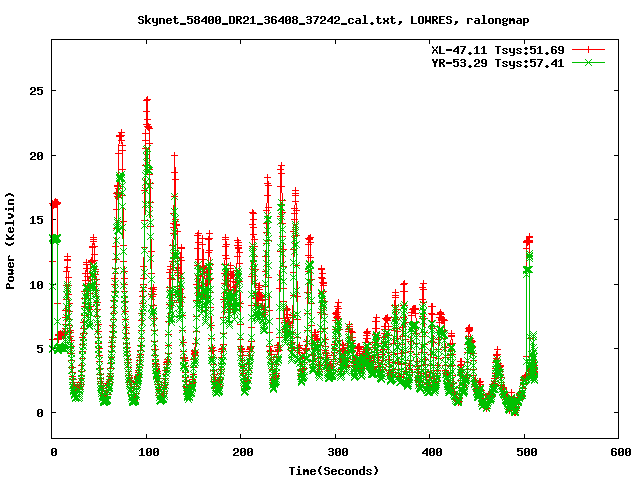Click the tallest red peak near 100 seconds
Viewport: 640px width, 480px height.
[x=147, y=100]
